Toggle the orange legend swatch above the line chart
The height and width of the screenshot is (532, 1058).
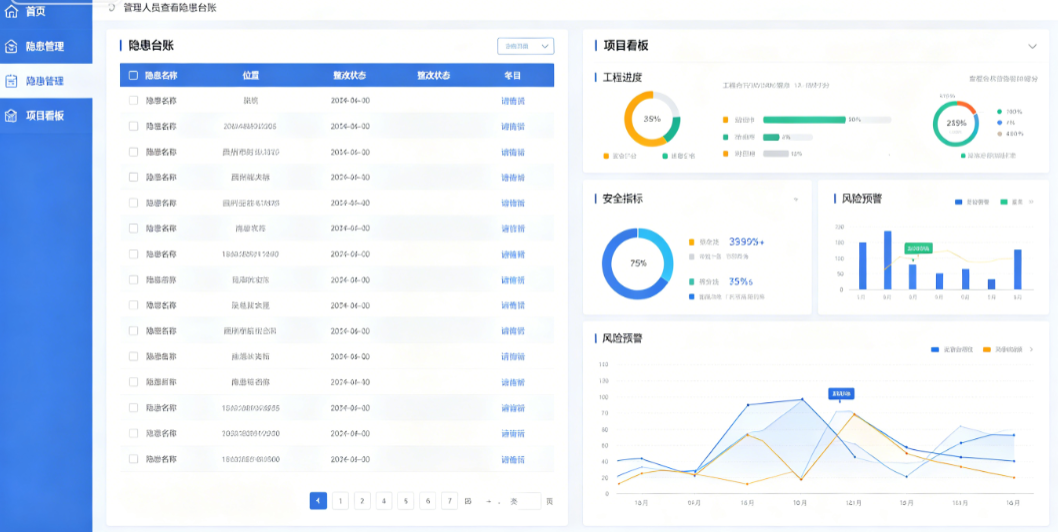point(987,349)
